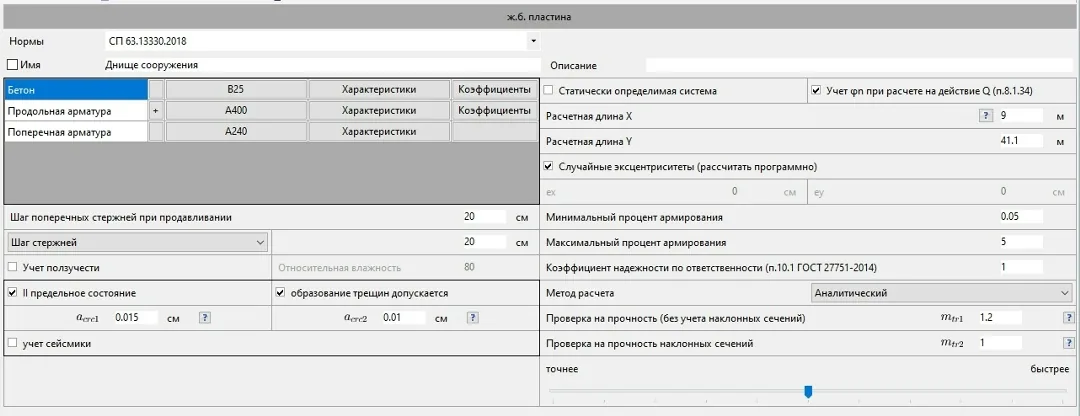Open Метод расчета dropdown Аналитический

pos(942,293)
